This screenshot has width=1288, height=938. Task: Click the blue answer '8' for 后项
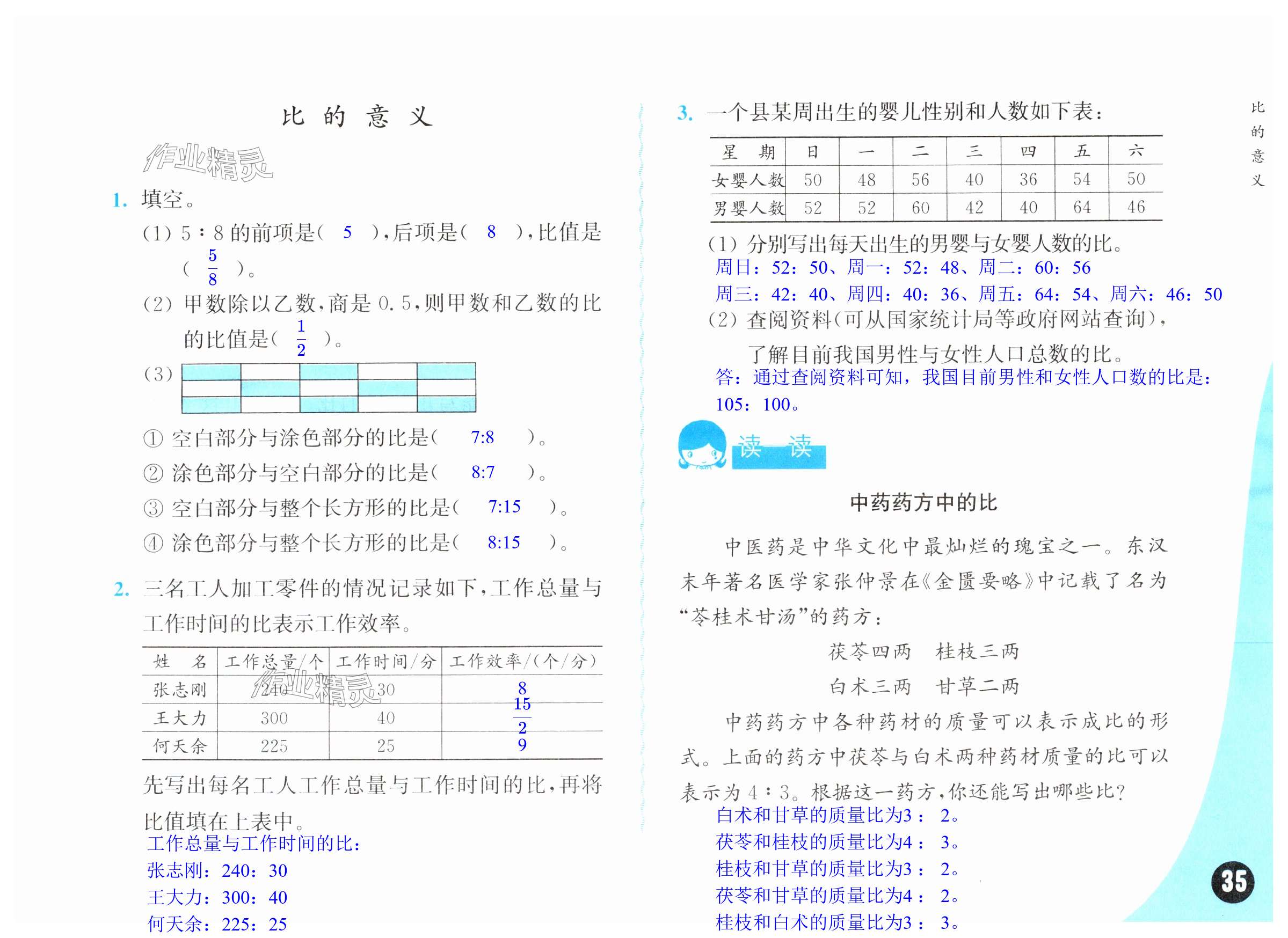coord(491,232)
